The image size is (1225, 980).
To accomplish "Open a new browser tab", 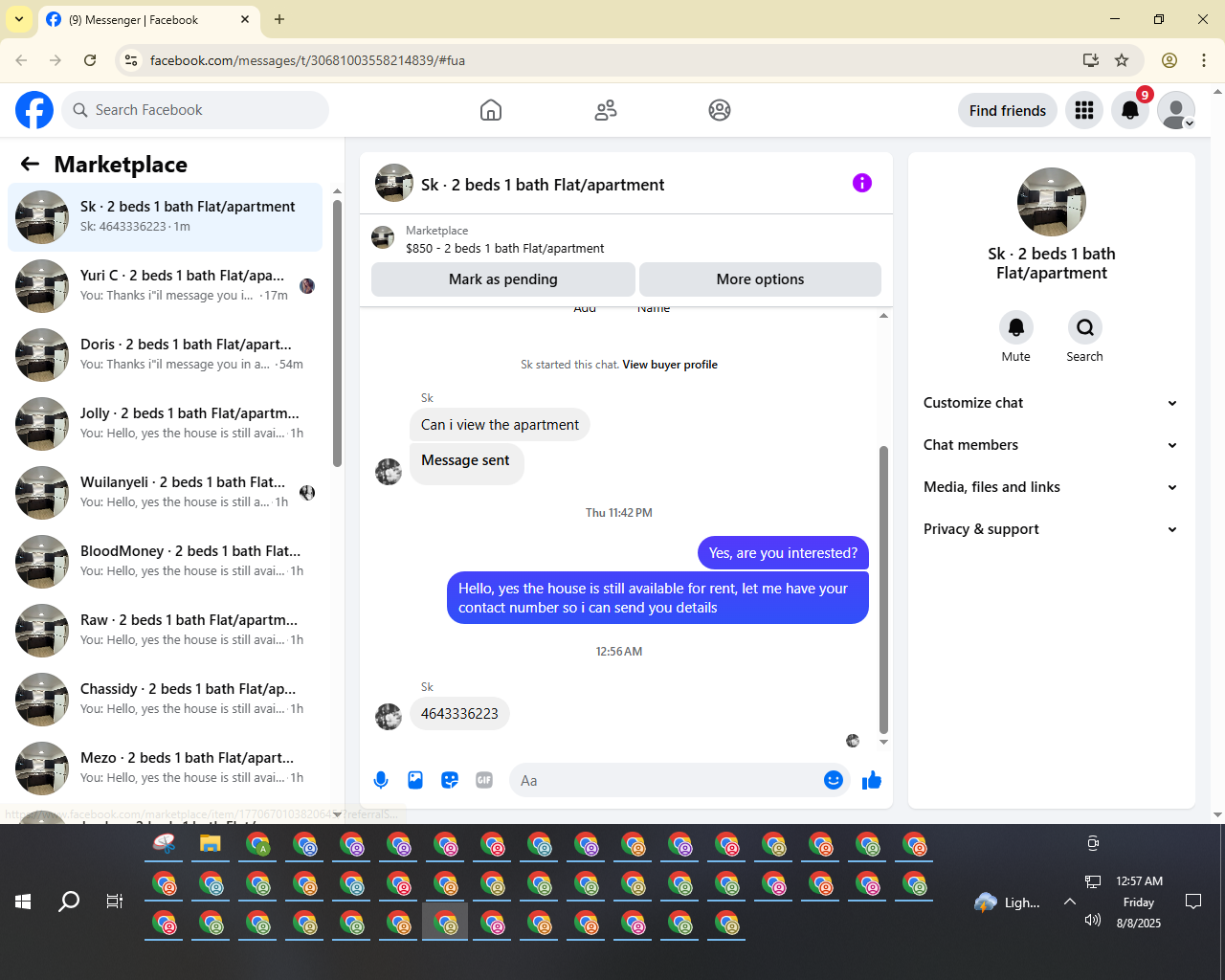I will pos(279,19).
